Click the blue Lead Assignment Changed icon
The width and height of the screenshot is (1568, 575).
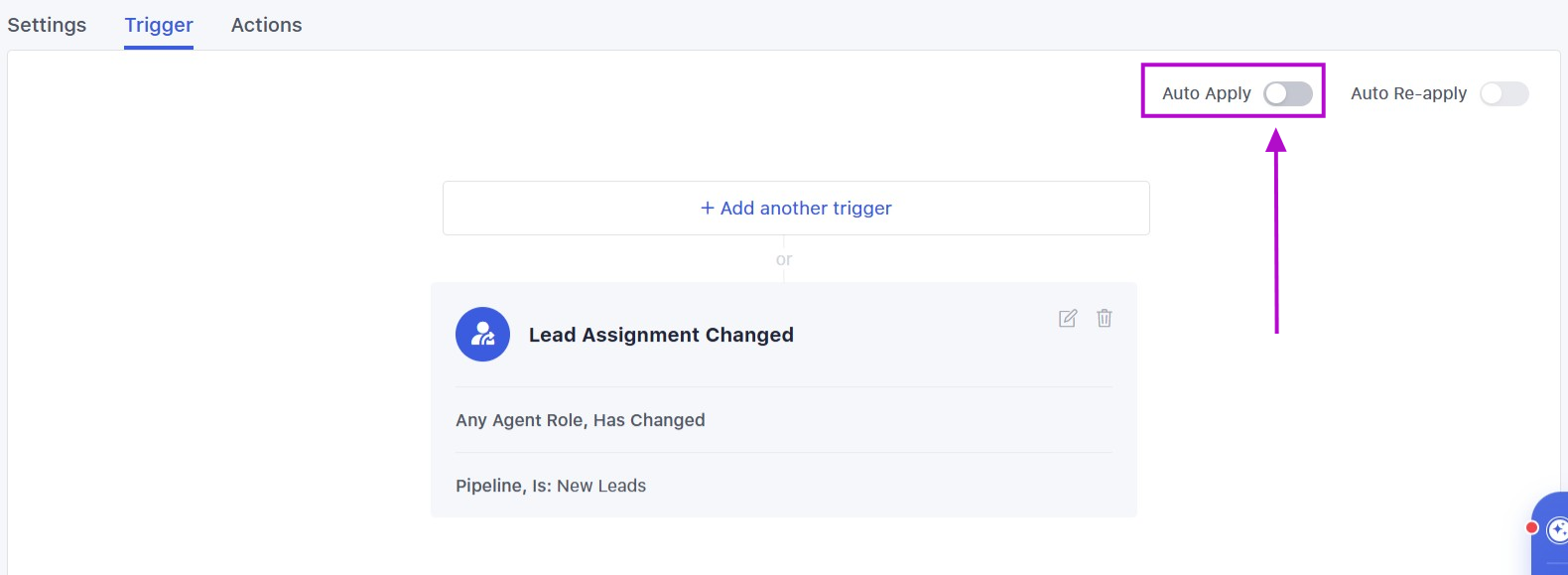482,334
